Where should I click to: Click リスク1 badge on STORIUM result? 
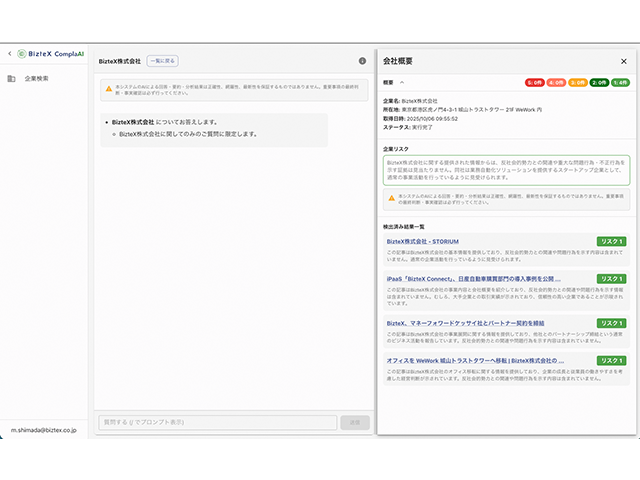[611, 242]
